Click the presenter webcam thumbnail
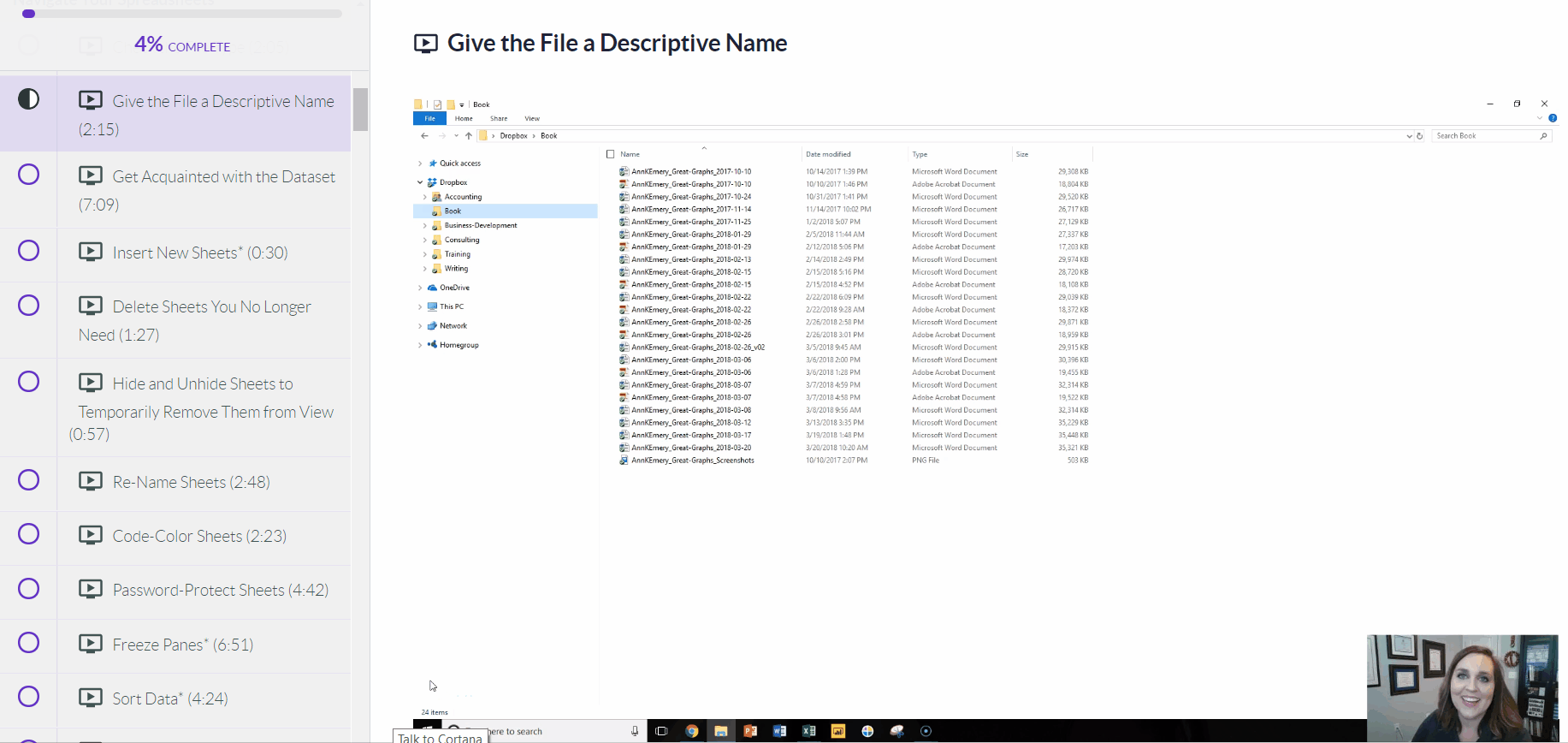 (x=1463, y=687)
